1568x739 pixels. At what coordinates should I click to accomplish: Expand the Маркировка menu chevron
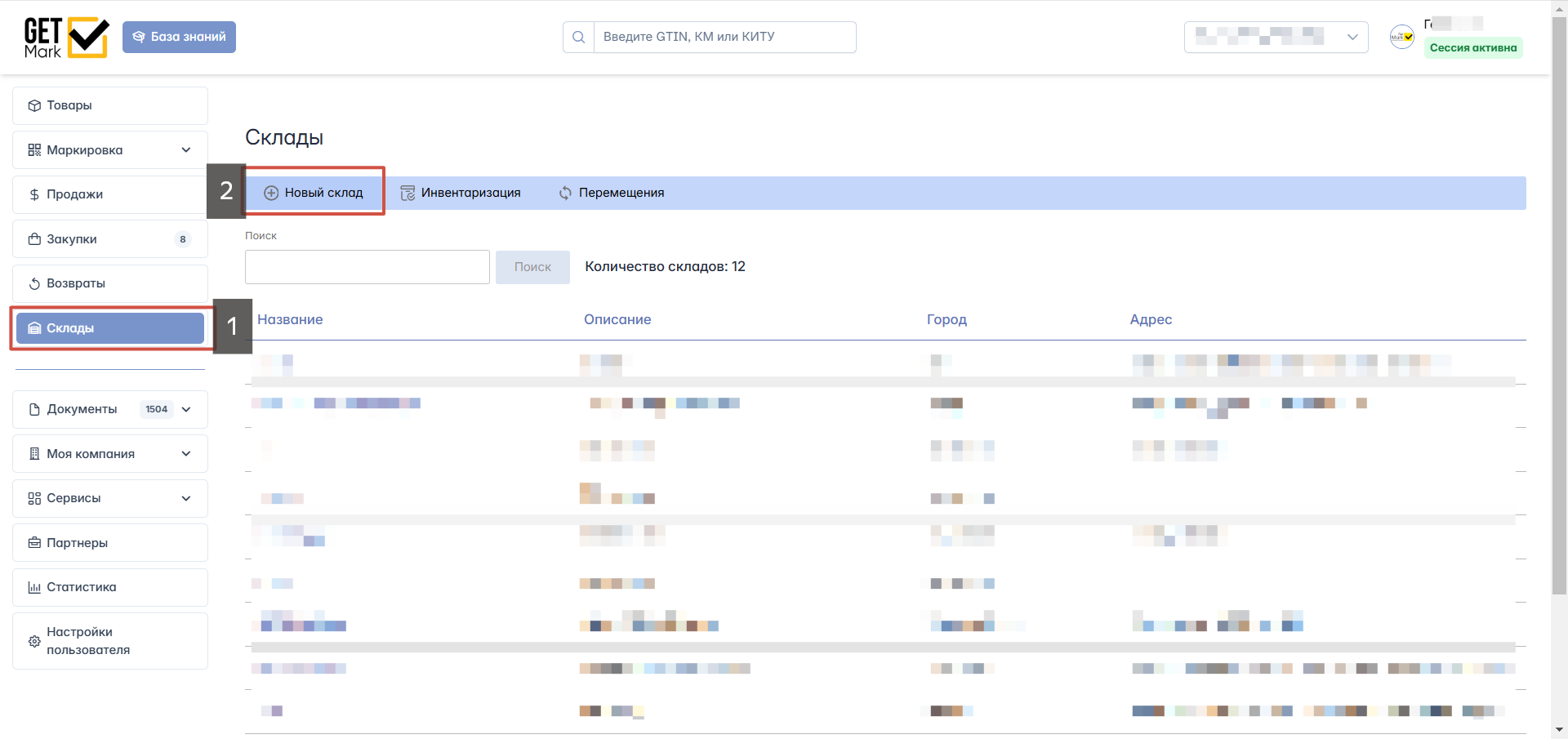tap(186, 150)
